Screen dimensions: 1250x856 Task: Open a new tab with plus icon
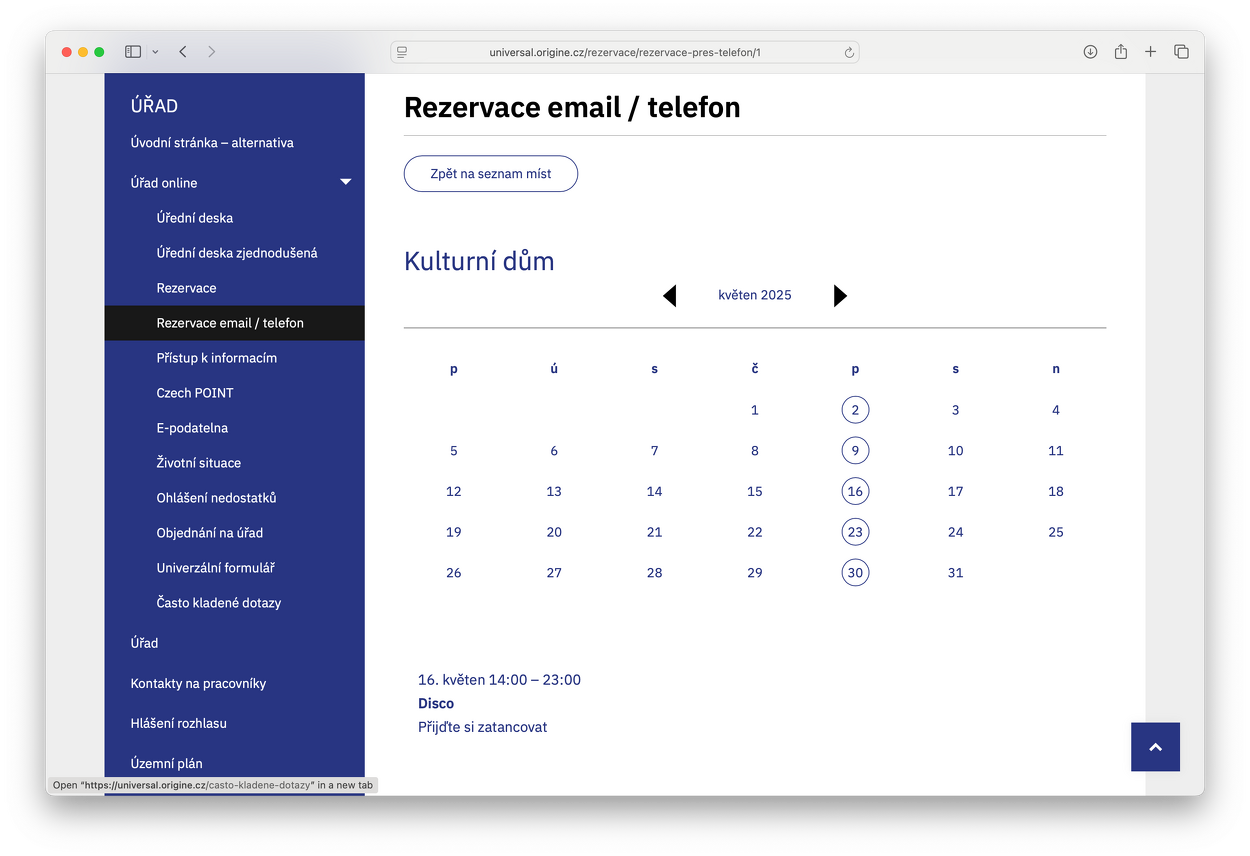pyautogui.click(x=1150, y=52)
